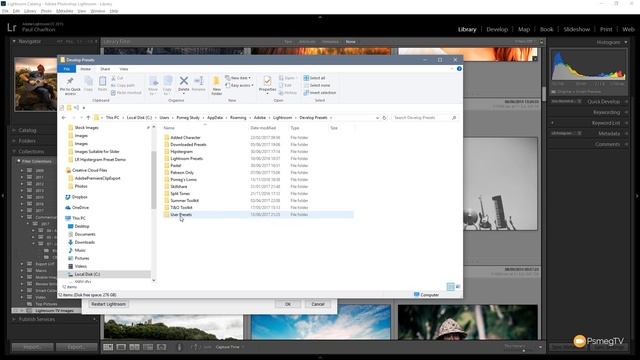
Task: Click the Lightroom Export button
Action: point(76,347)
